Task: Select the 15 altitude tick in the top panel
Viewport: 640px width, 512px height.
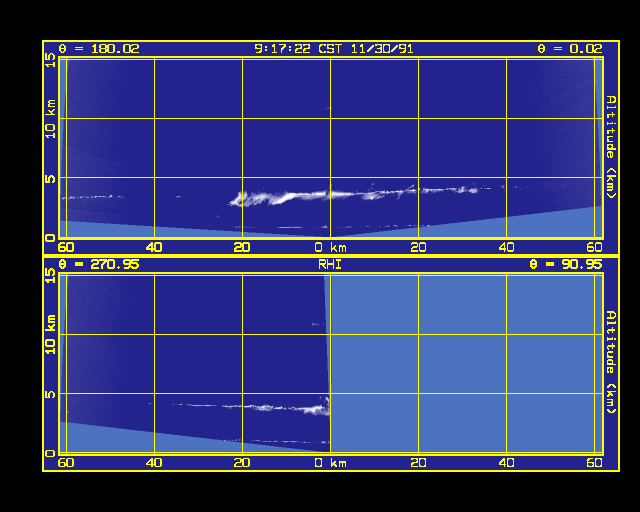Action: (50, 60)
